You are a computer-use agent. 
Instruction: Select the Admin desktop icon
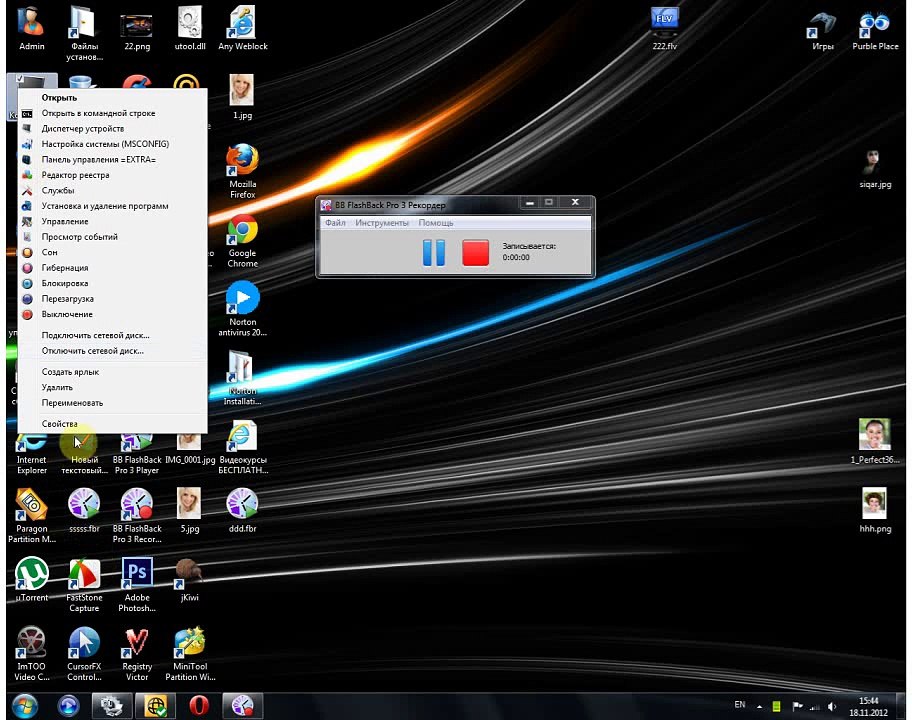click(x=31, y=27)
